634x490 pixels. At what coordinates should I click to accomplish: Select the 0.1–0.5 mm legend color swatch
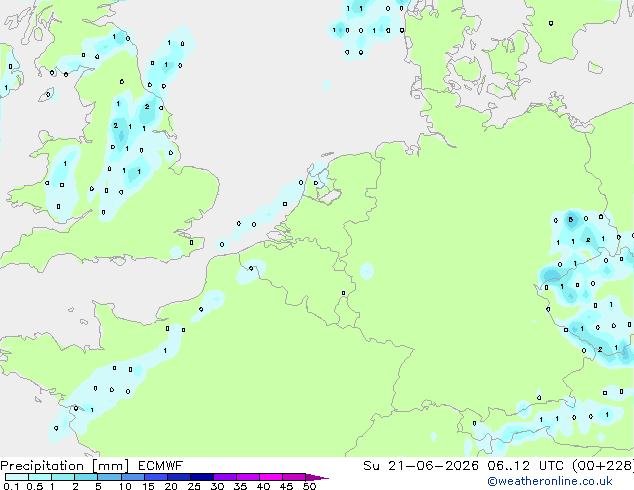pos(17,477)
